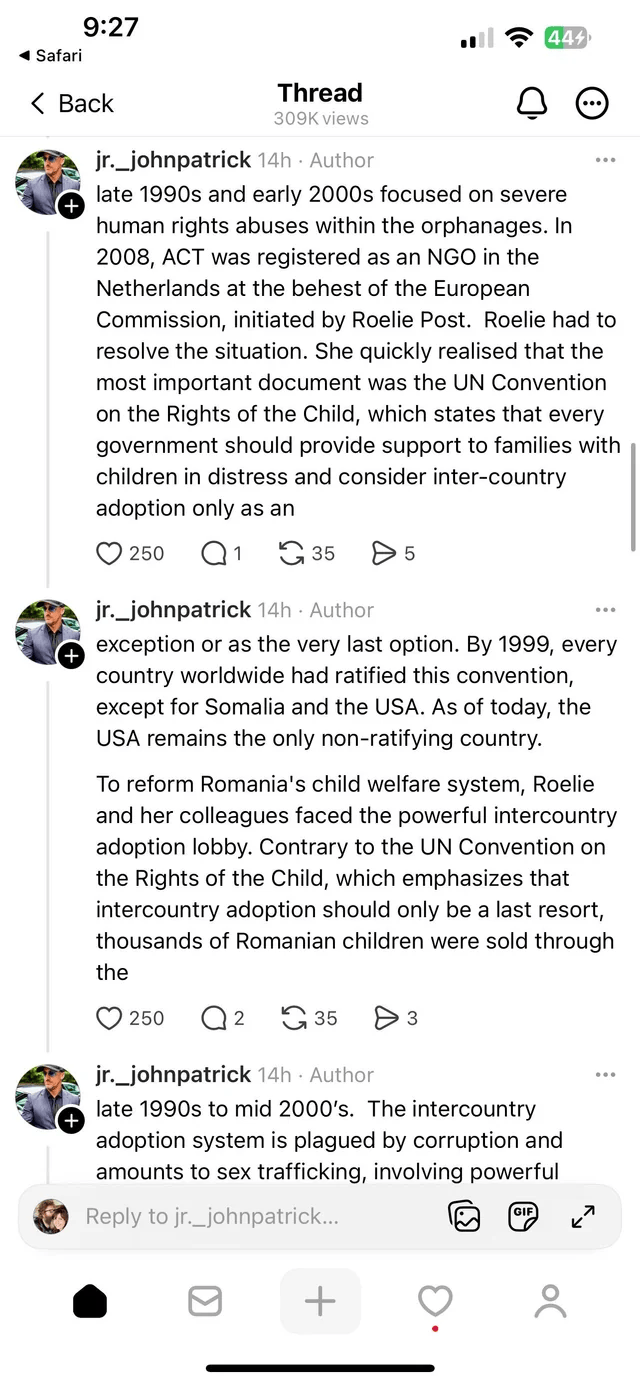Open the two replies on second post
Screen dimensions: 640x1384
coord(213,1018)
